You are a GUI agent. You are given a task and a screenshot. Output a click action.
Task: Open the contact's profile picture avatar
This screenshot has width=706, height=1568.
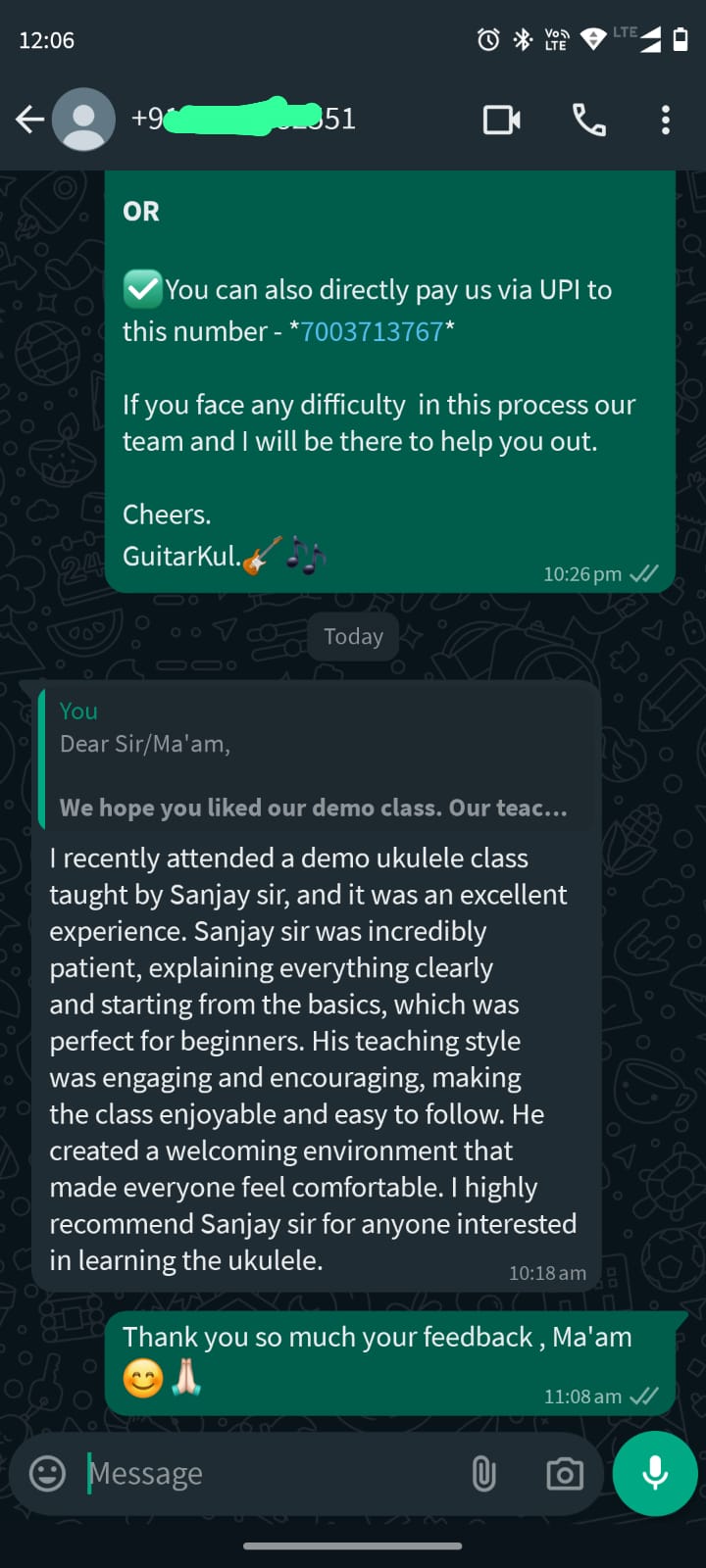click(83, 120)
